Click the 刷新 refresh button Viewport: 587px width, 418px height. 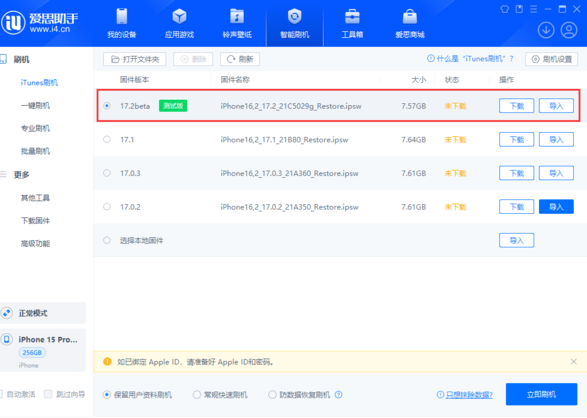[x=240, y=59]
